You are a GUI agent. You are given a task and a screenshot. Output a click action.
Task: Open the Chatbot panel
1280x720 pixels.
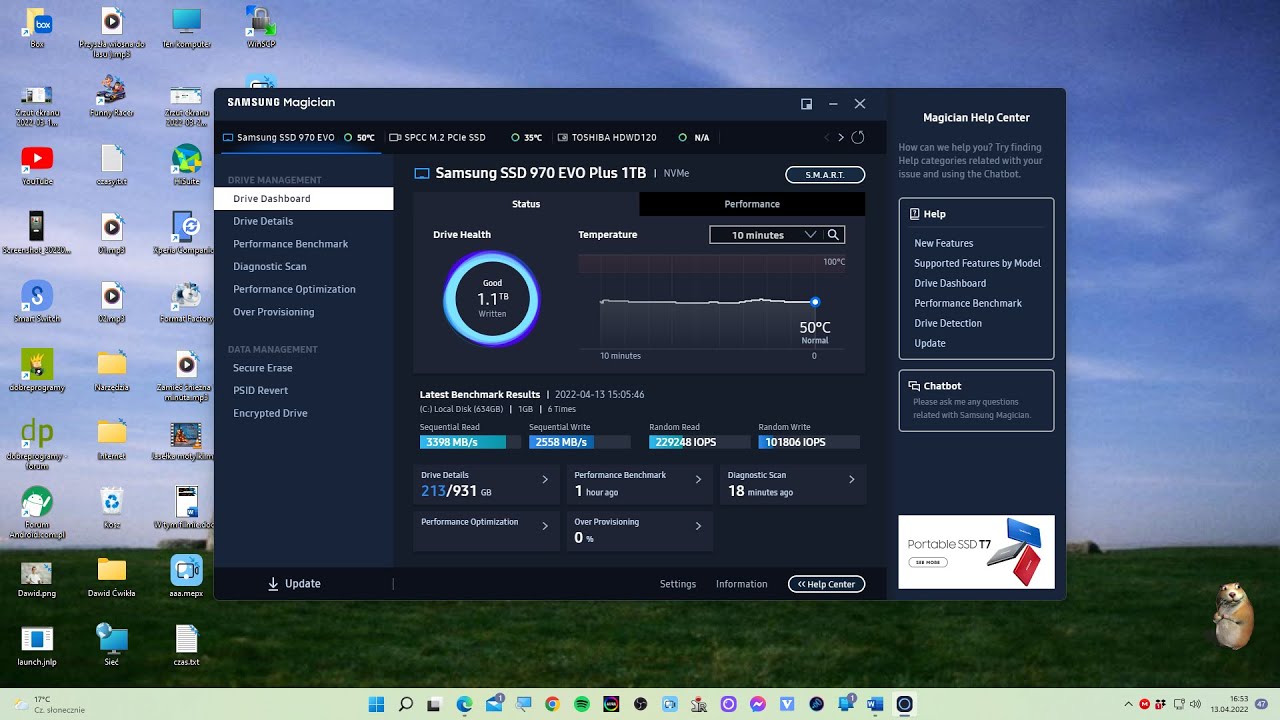(976, 400)
